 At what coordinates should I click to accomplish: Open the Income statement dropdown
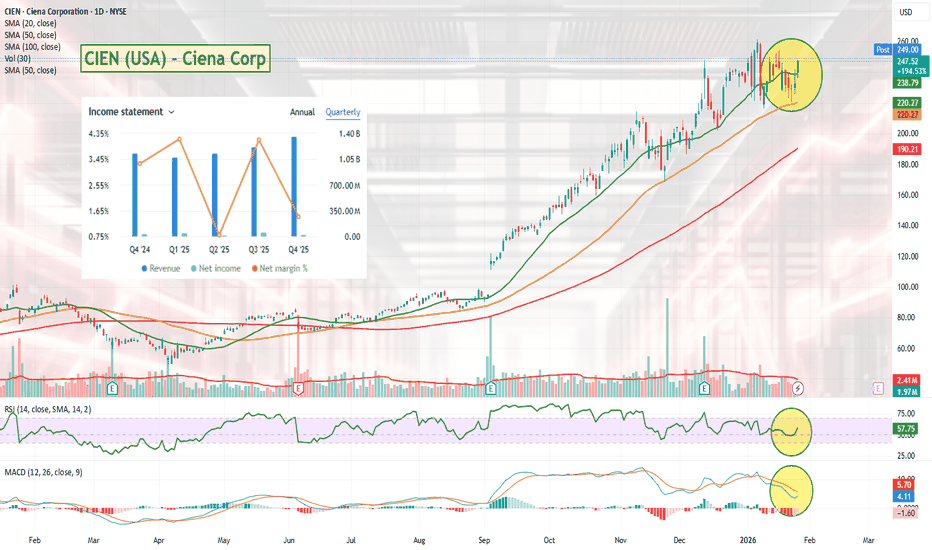[x=131, y=112]
